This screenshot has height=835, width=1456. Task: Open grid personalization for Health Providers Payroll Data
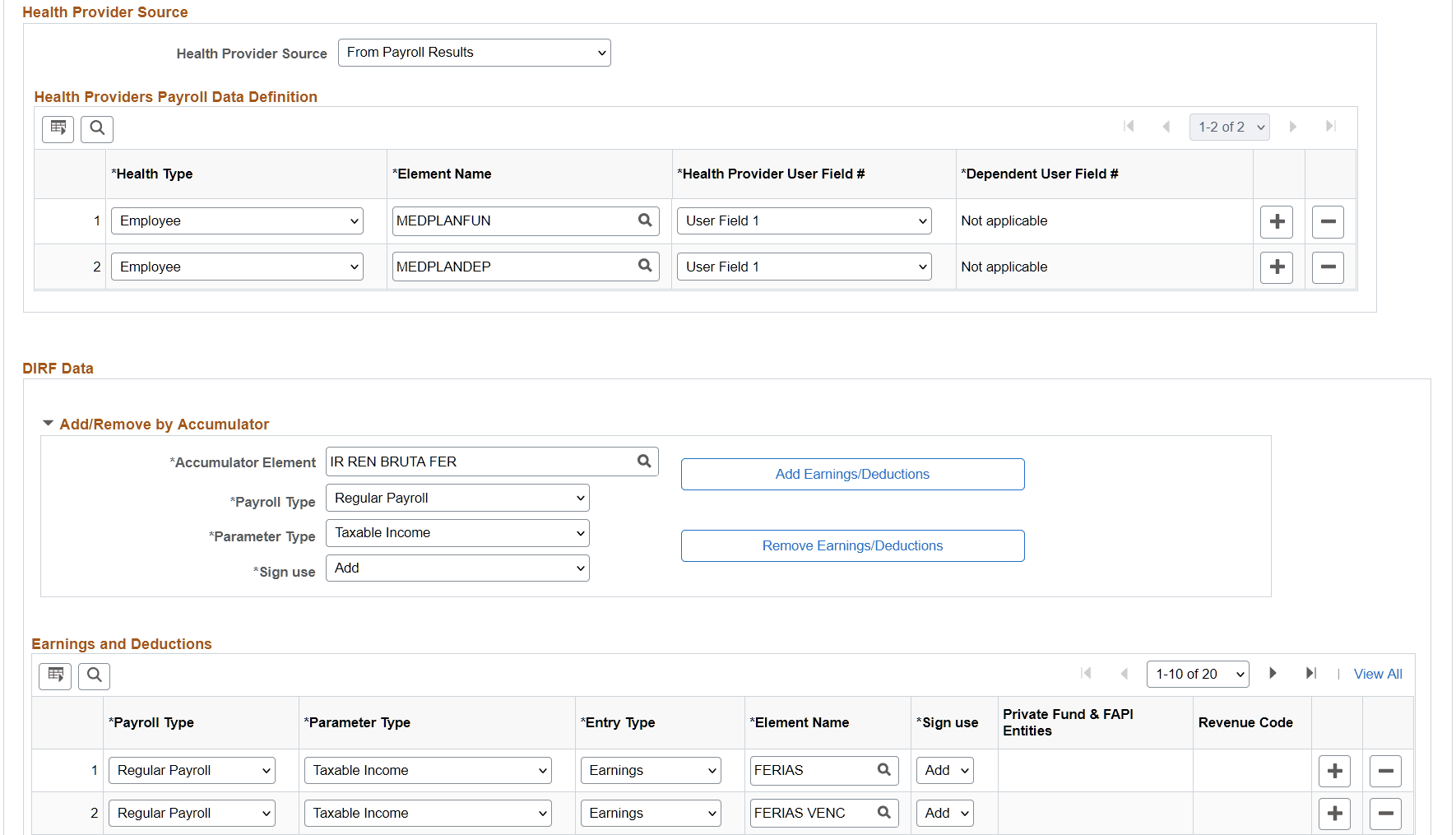pos(58,128)
